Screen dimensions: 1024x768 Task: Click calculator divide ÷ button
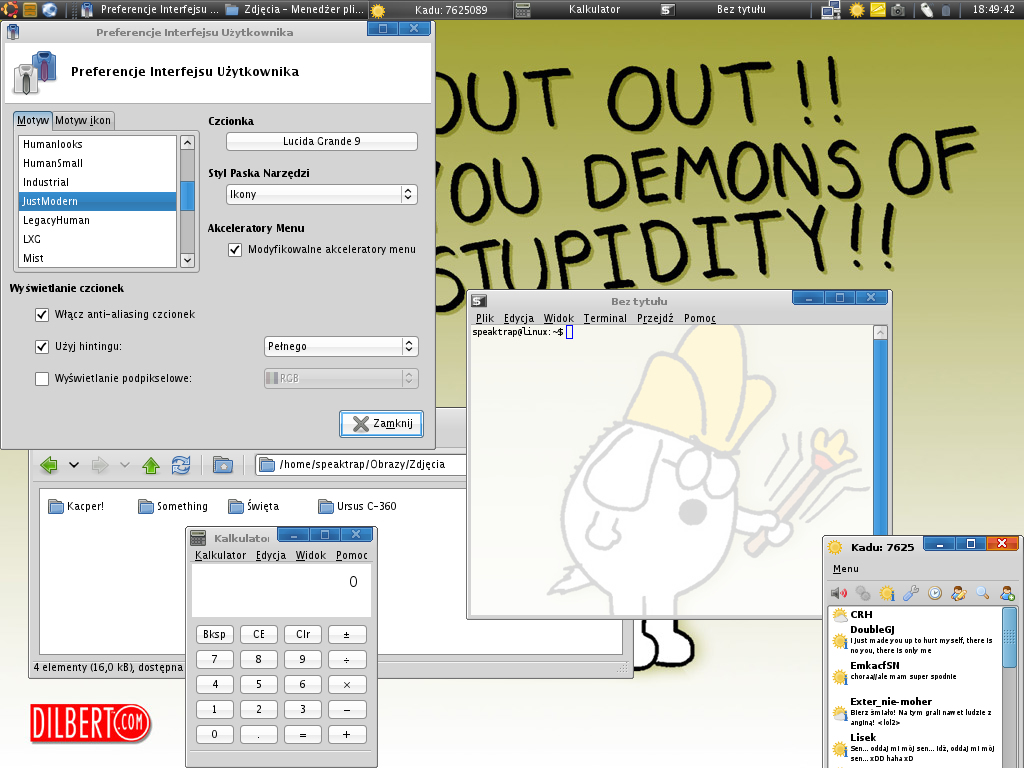[x=347, y=660]
